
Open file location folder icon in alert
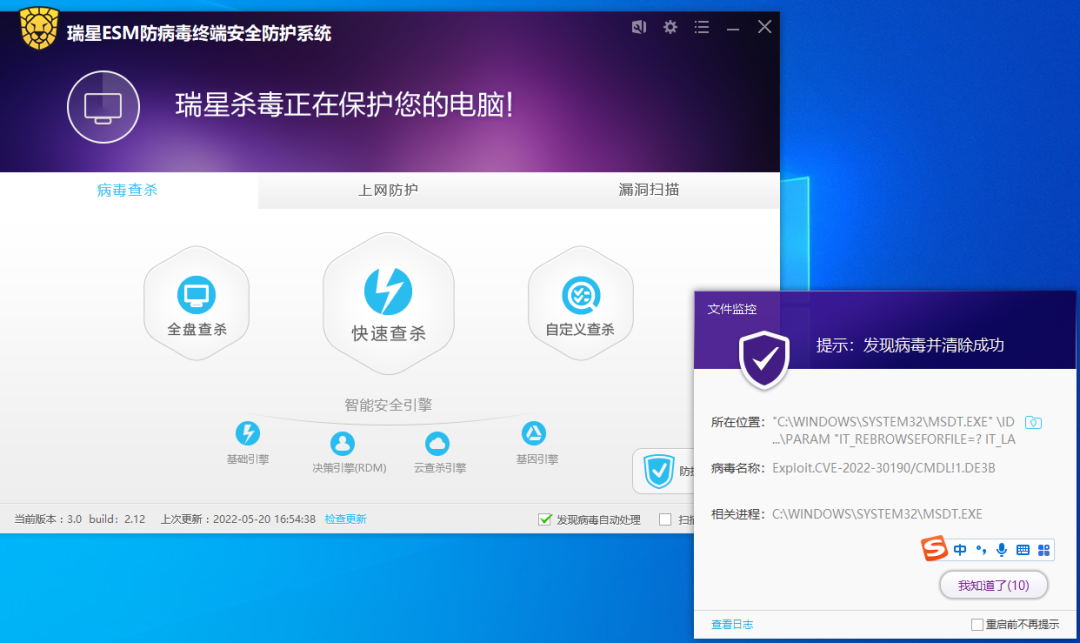pyautogui.click(x=1034, y=423)
